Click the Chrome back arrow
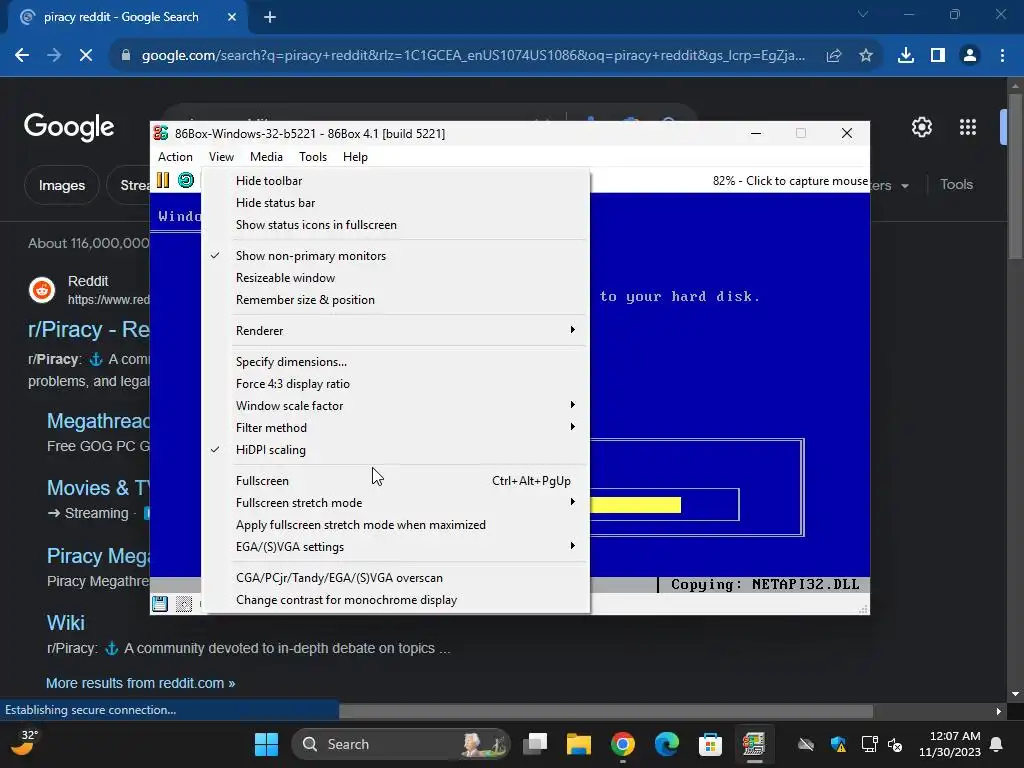This screenshot has width=1024, height=768. 22,56
